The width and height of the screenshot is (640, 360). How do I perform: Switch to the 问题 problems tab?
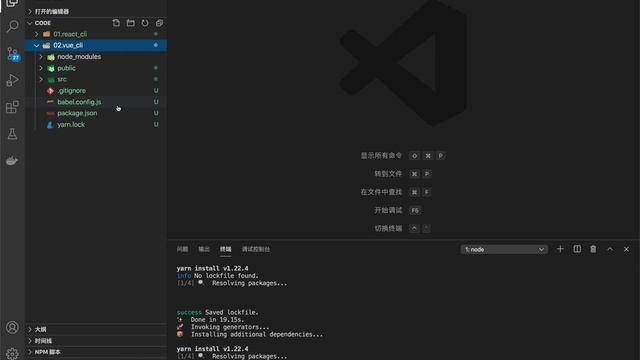(182, 249)
